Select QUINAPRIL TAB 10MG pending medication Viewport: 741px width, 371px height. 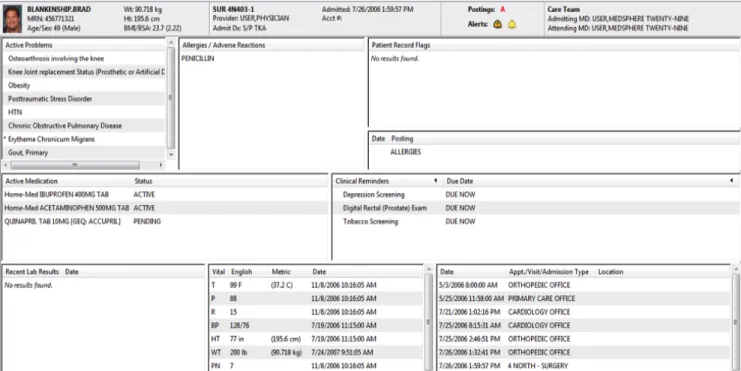click(x=165, y=221)
